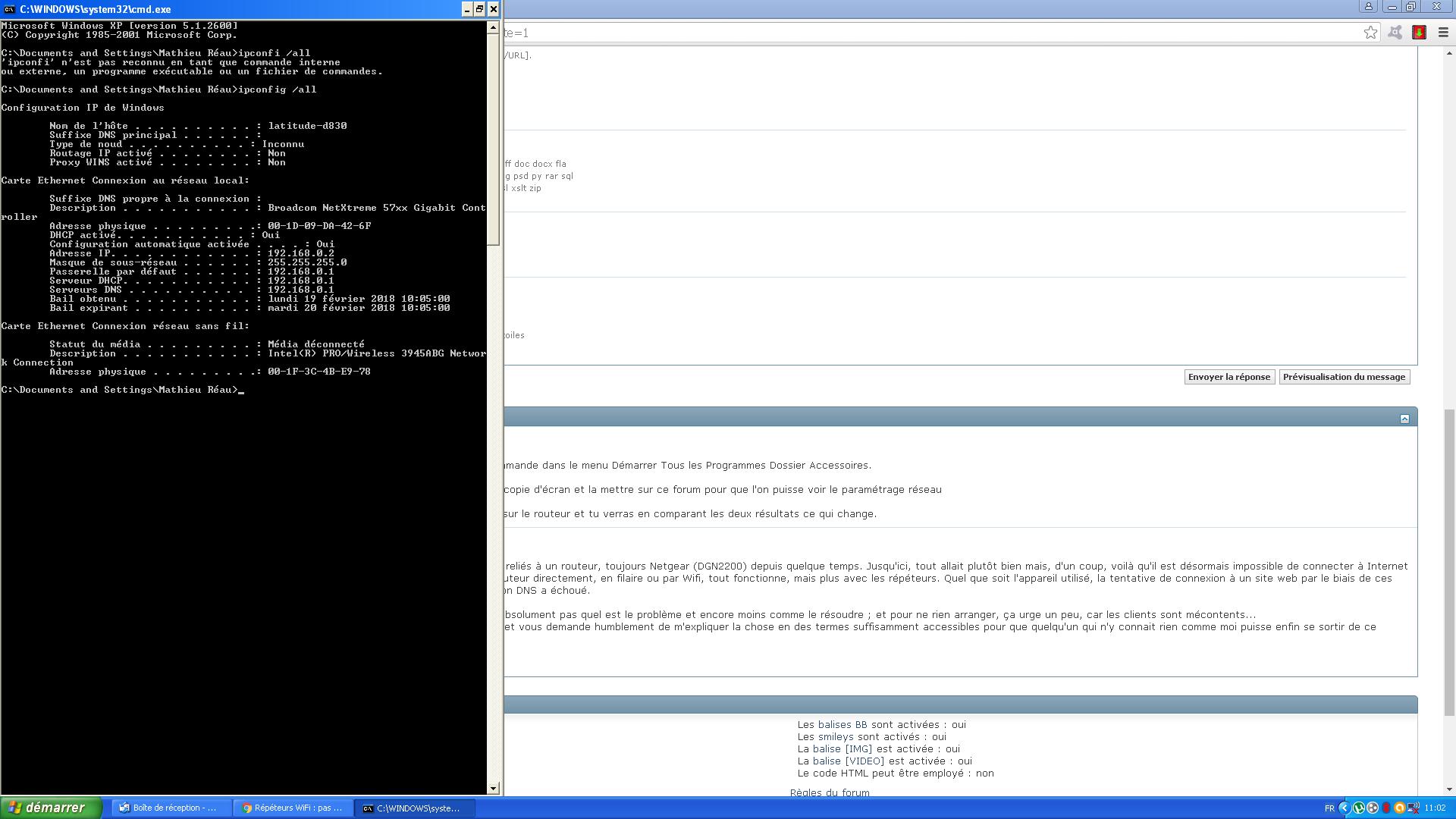Click the Chrome page scroll up arrow
This screenshot has height=819, width=1456.
1449,53
